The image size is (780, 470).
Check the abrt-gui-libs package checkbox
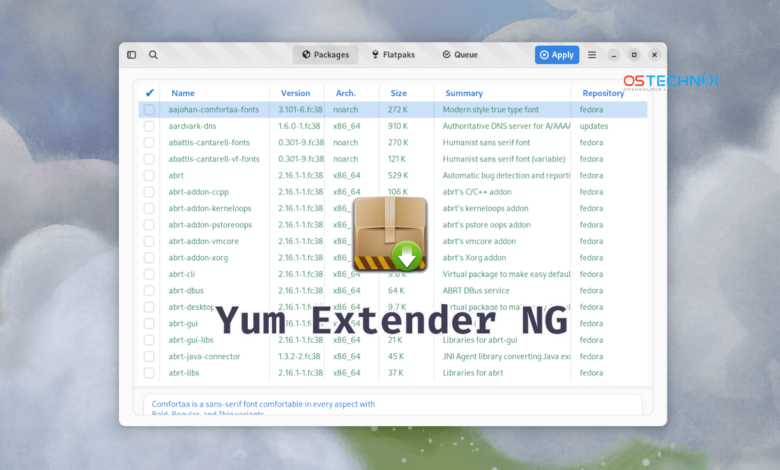point(149,340)
